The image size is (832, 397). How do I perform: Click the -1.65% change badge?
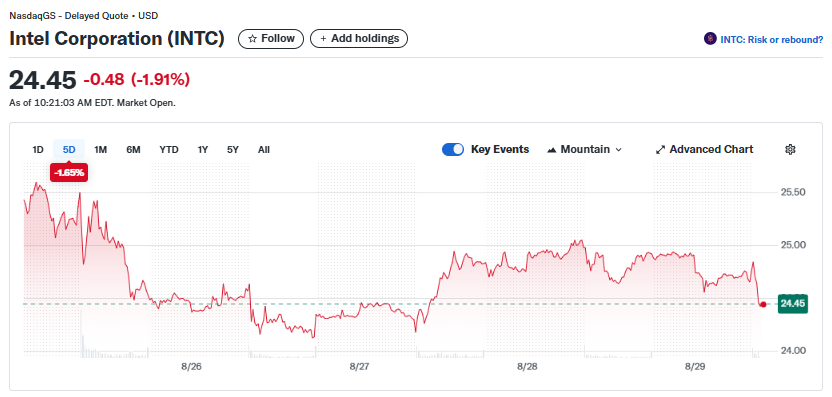coord(69,172)
